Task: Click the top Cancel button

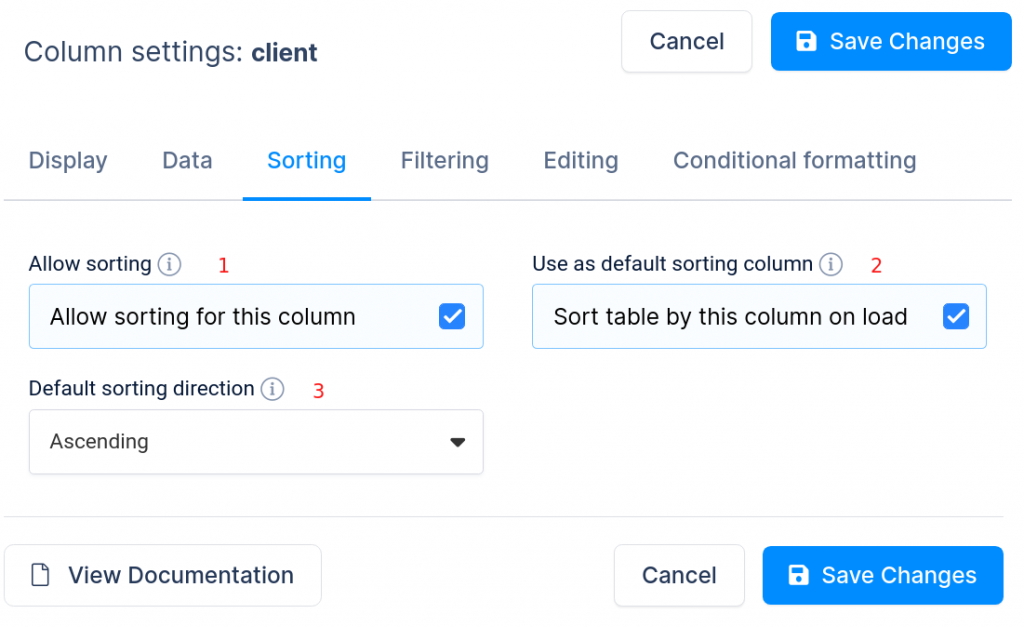Action: point(686,41)
